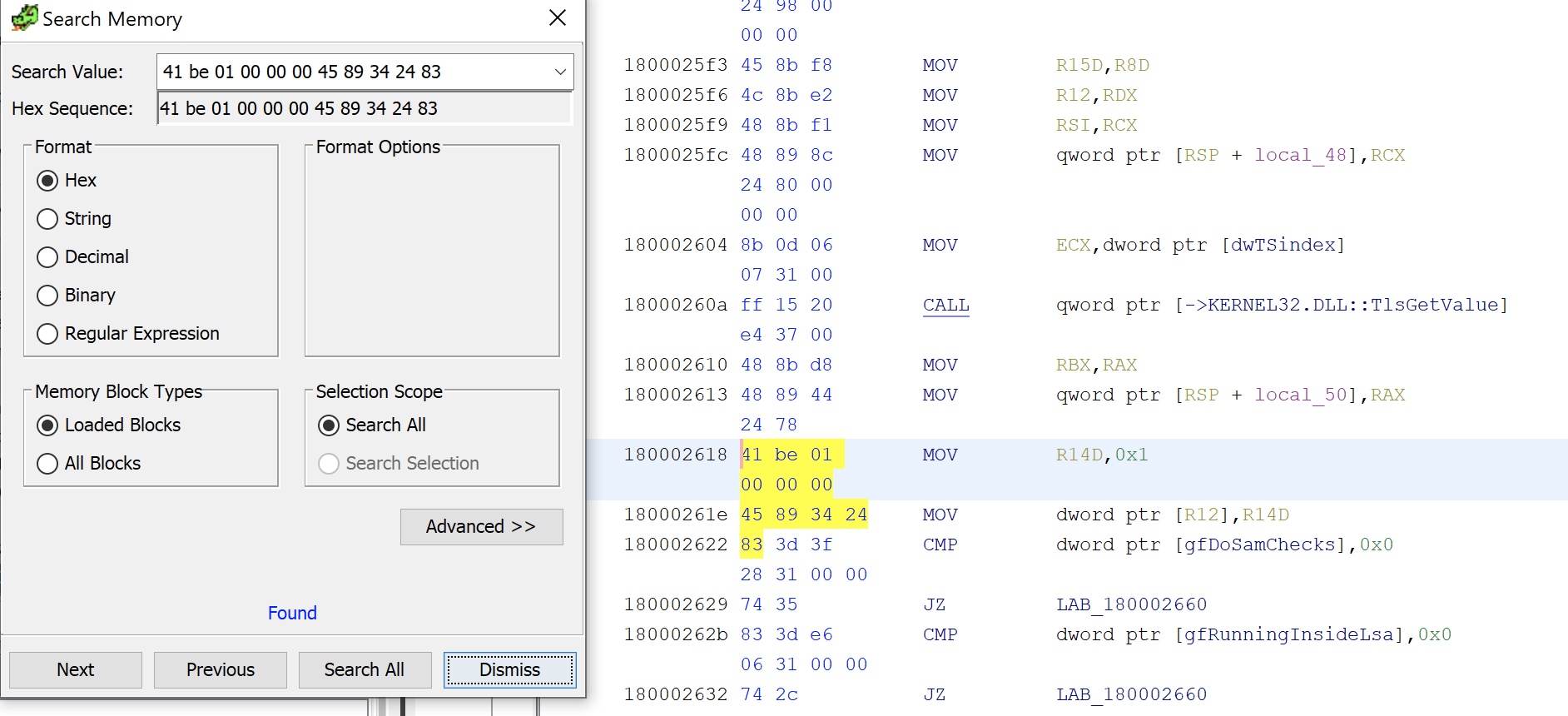Close the Search Memory dialog with the X
1568x716 pixels.
[558, 17]
